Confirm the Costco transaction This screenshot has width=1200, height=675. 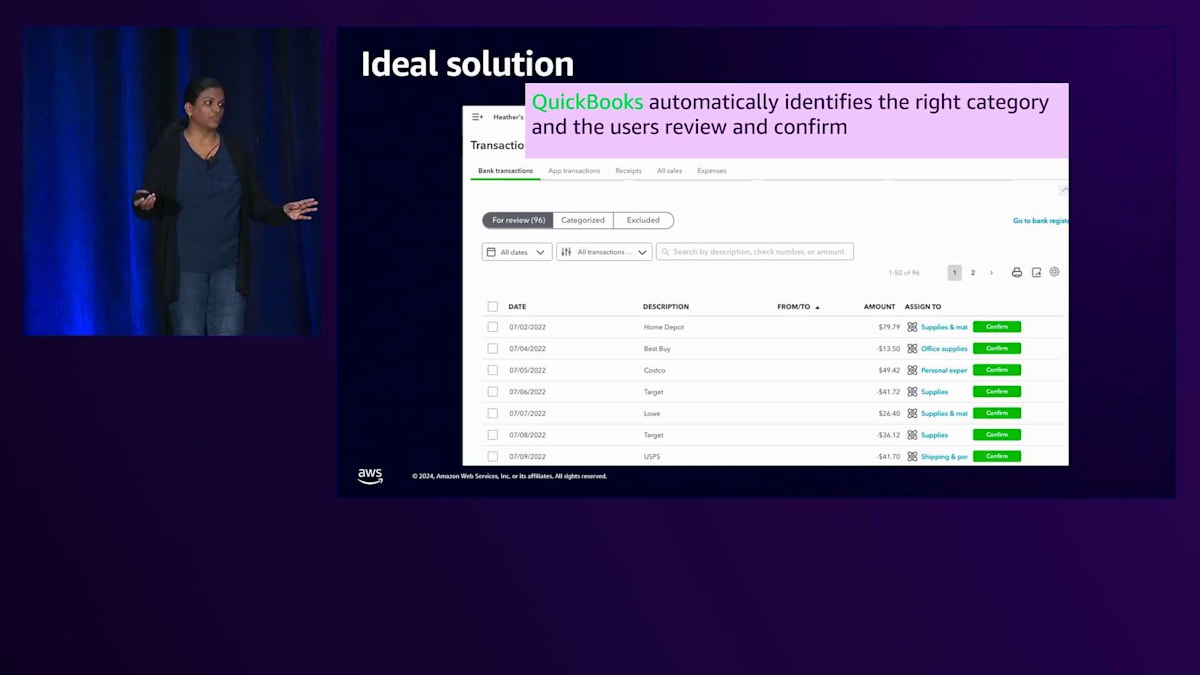997,370
